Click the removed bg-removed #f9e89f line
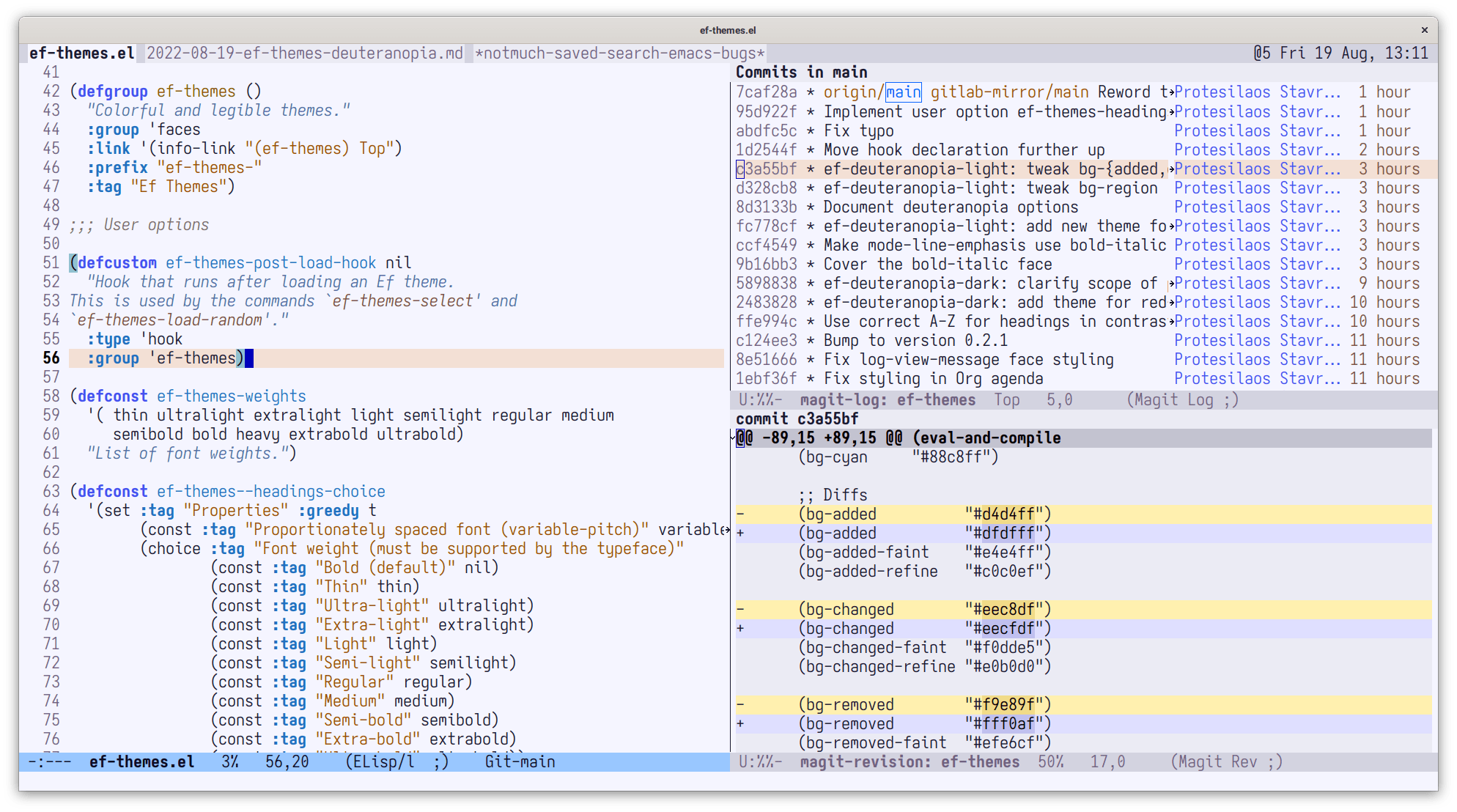This screenshot has height=812, width=1457. pos(1084,704)
